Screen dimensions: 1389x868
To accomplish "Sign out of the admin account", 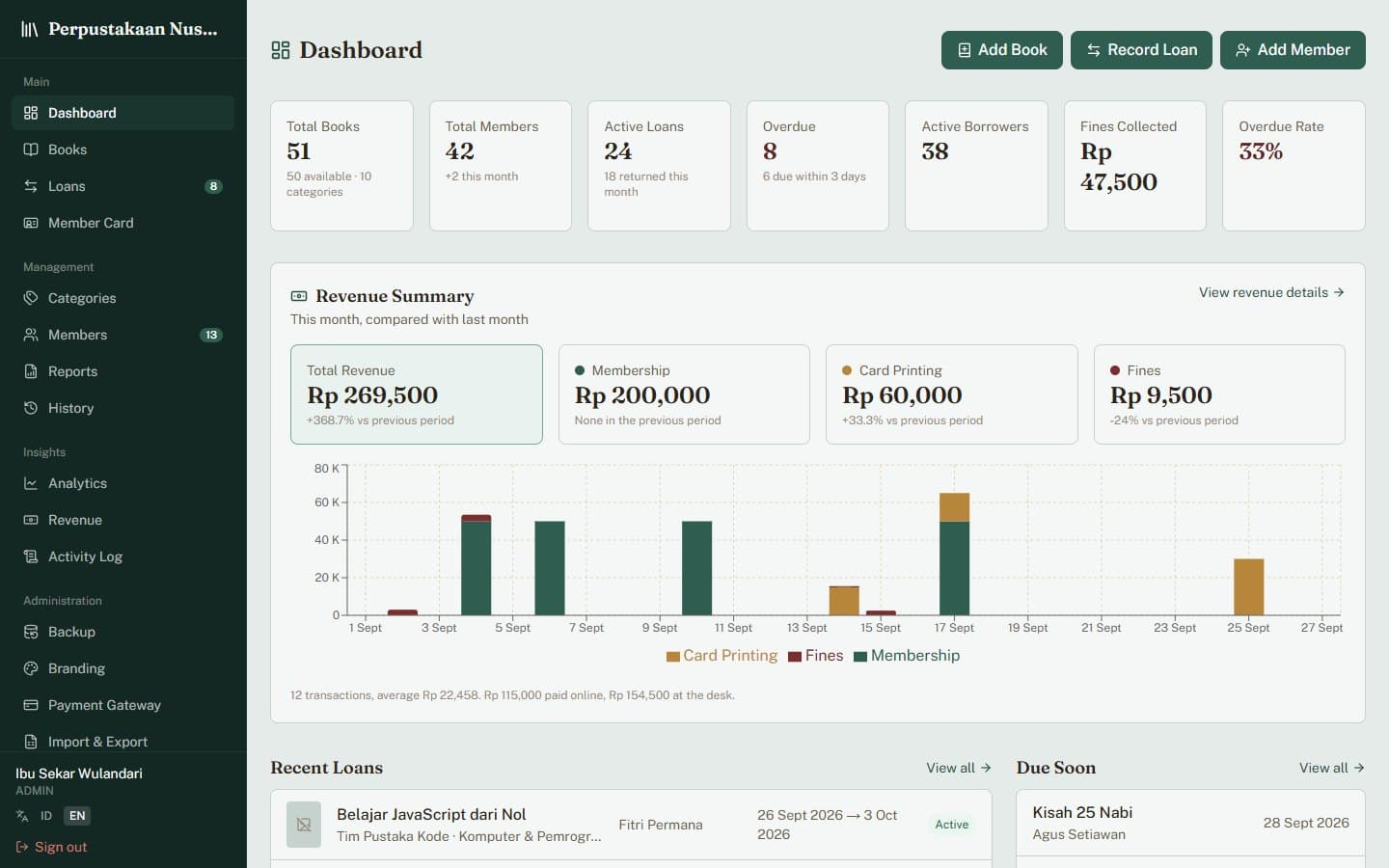I will click(x=52, y=847).
